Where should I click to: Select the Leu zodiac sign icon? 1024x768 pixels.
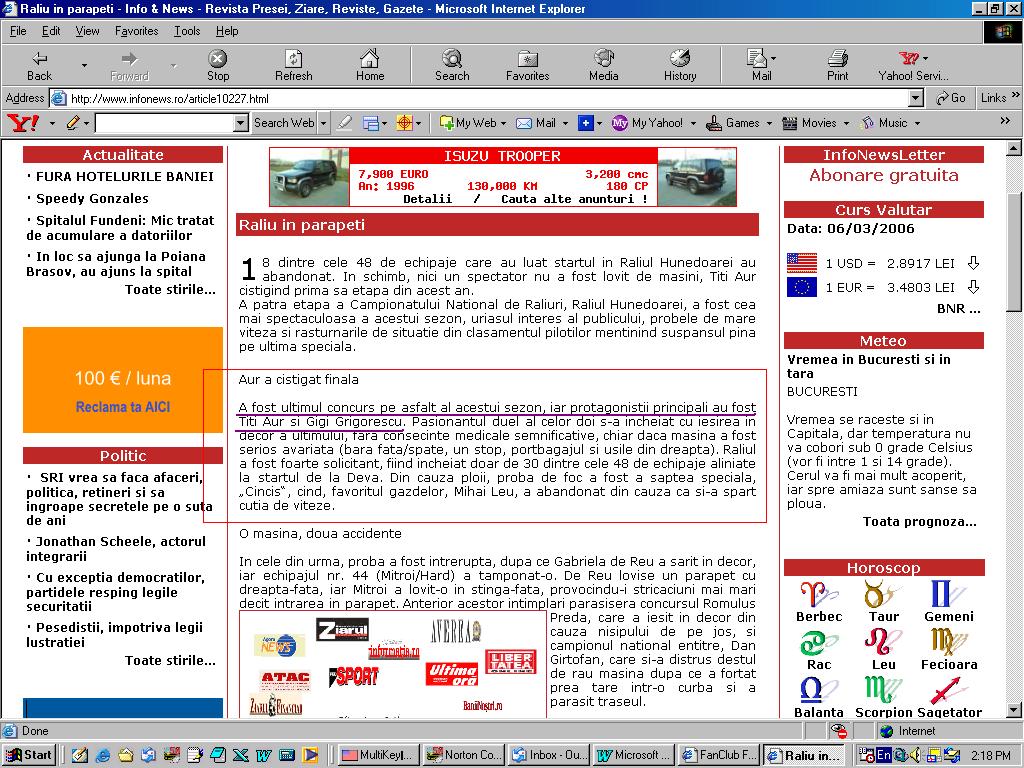883,644
